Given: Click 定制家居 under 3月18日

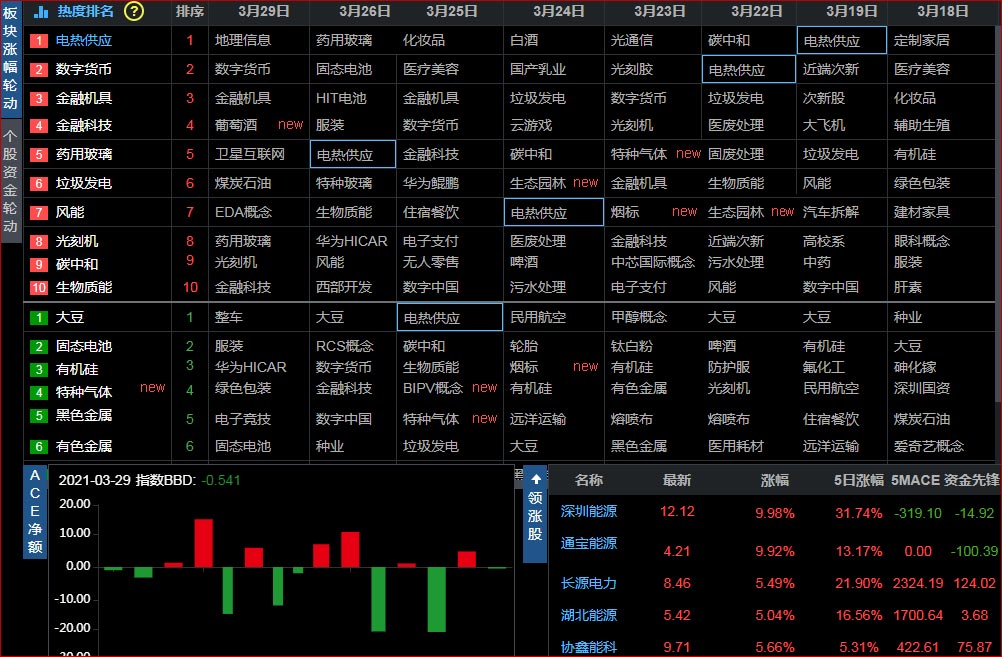Looking at the screenshot, I should click(921, 40).
